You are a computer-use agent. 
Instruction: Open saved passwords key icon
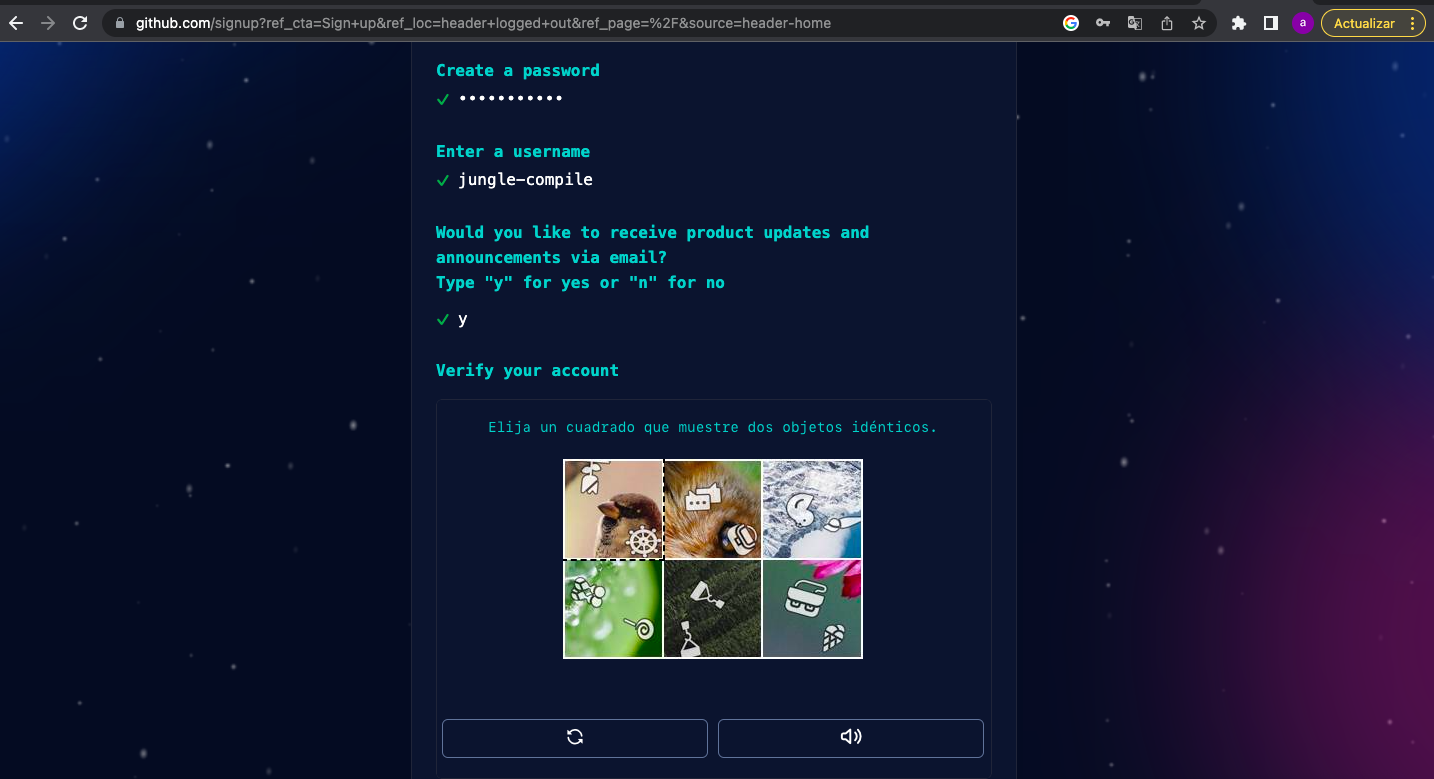pyautogui.click(x=1103, y=23)
